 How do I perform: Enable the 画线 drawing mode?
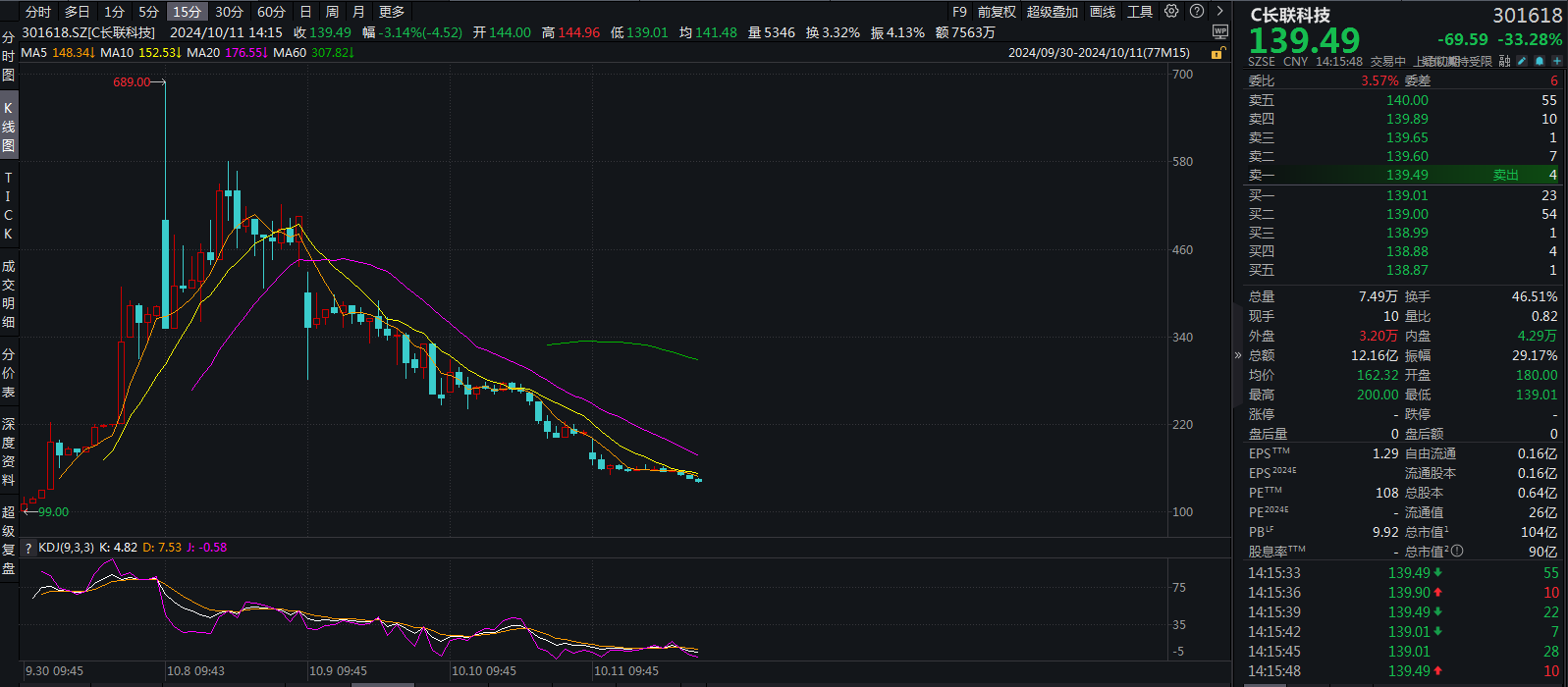point(1103,12)
